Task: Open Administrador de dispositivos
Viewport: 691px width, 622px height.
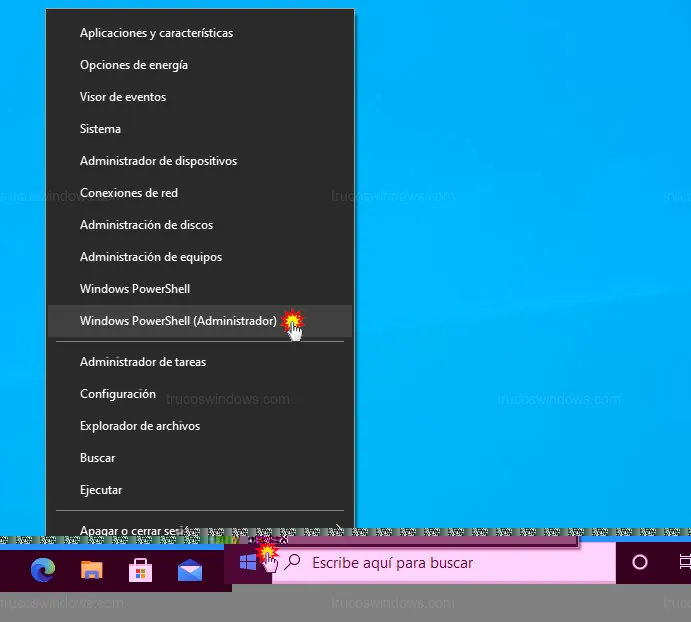Action: point(158,161)
